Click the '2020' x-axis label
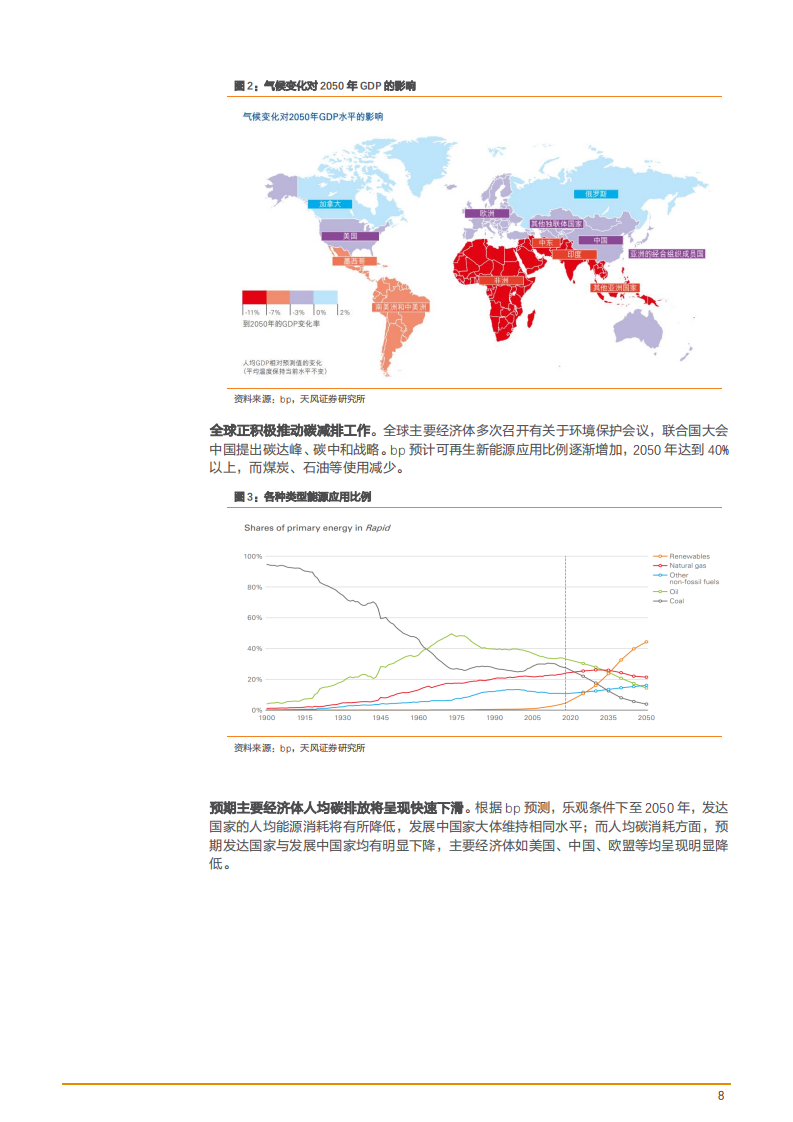The image size is (793, 1122). pyautogui.click(x=570, y=718)
